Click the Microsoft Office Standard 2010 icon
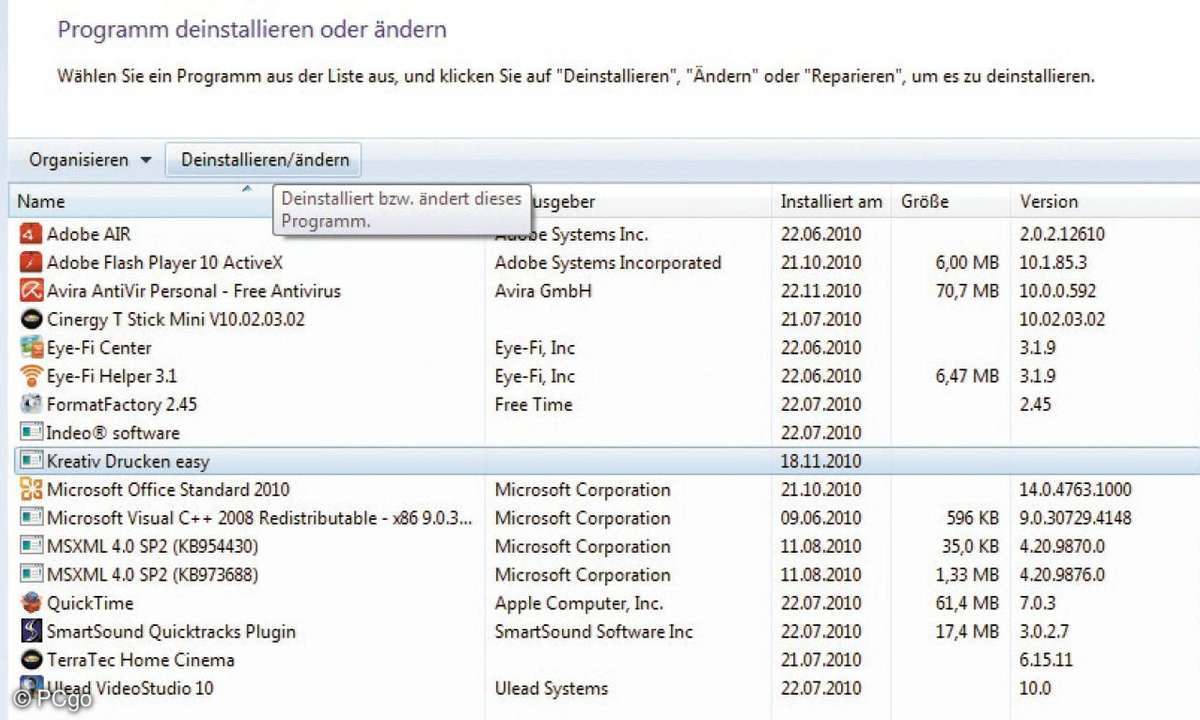Screen dimensions: 1200x720 [x=30, y=489]
